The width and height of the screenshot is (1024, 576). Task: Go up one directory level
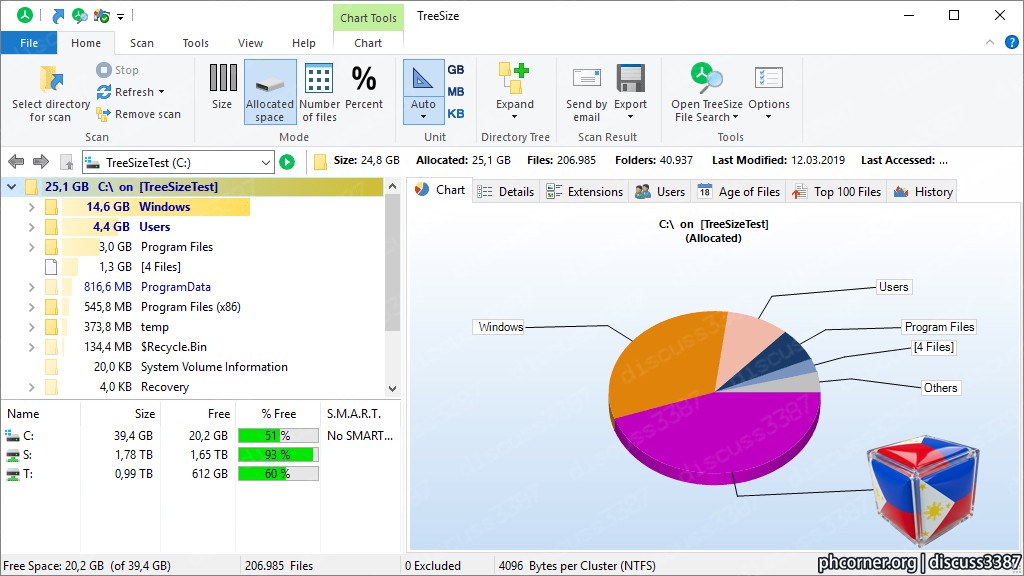[66, 161]
